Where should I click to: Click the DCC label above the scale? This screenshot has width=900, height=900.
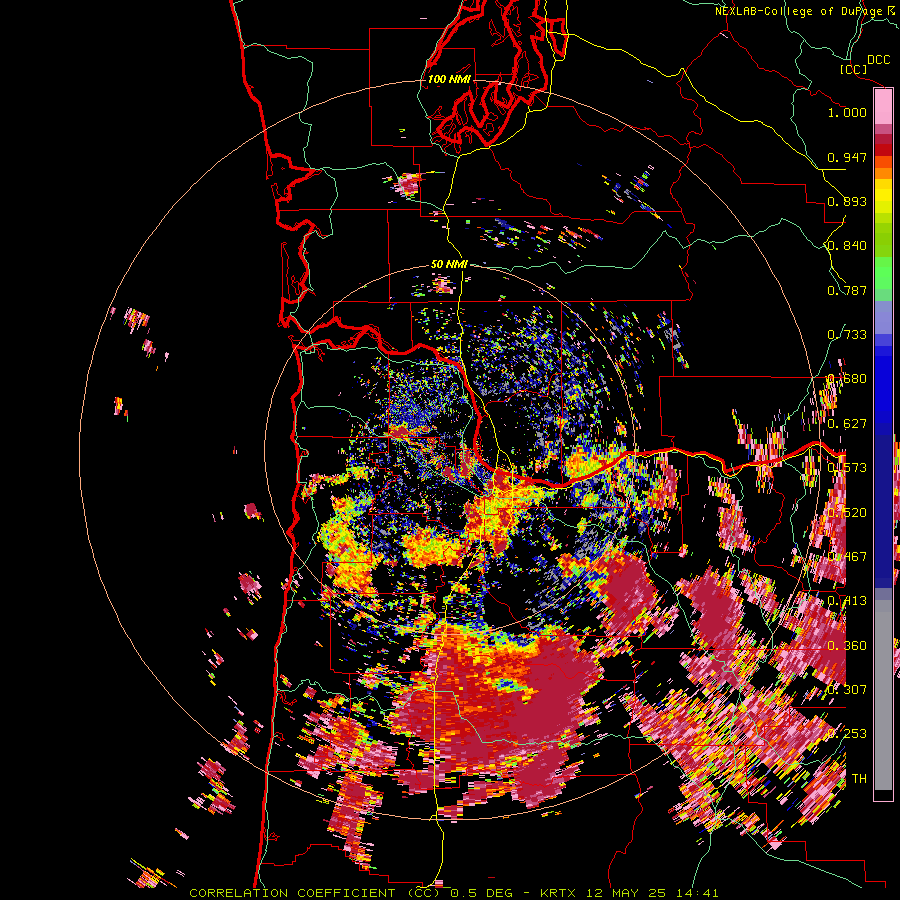878,60
